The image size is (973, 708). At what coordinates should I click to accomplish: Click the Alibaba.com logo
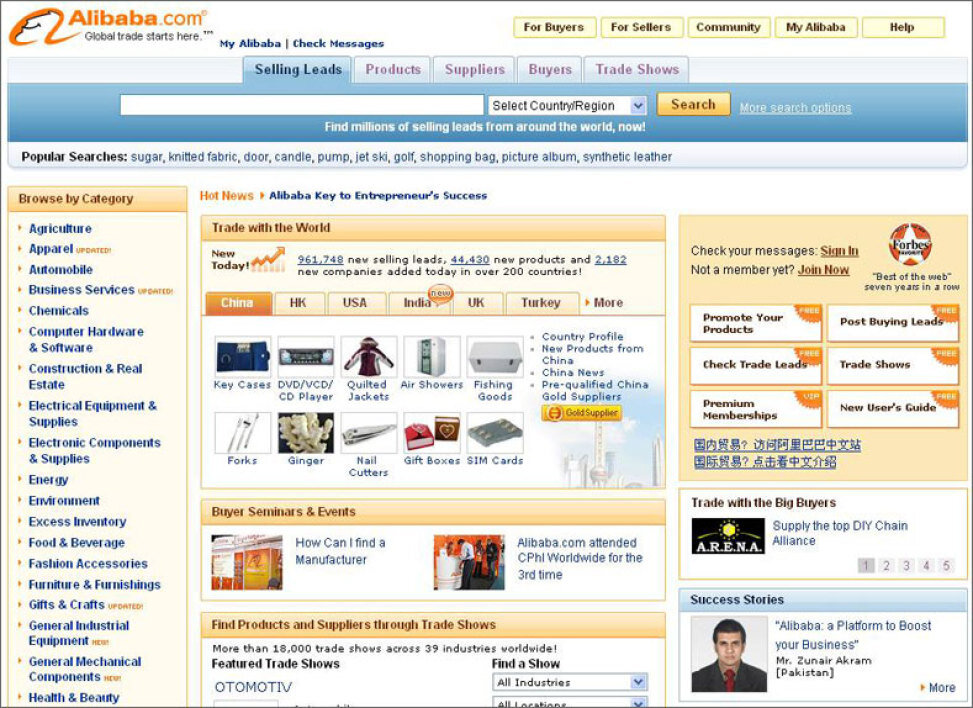click(x=110, y=27)
